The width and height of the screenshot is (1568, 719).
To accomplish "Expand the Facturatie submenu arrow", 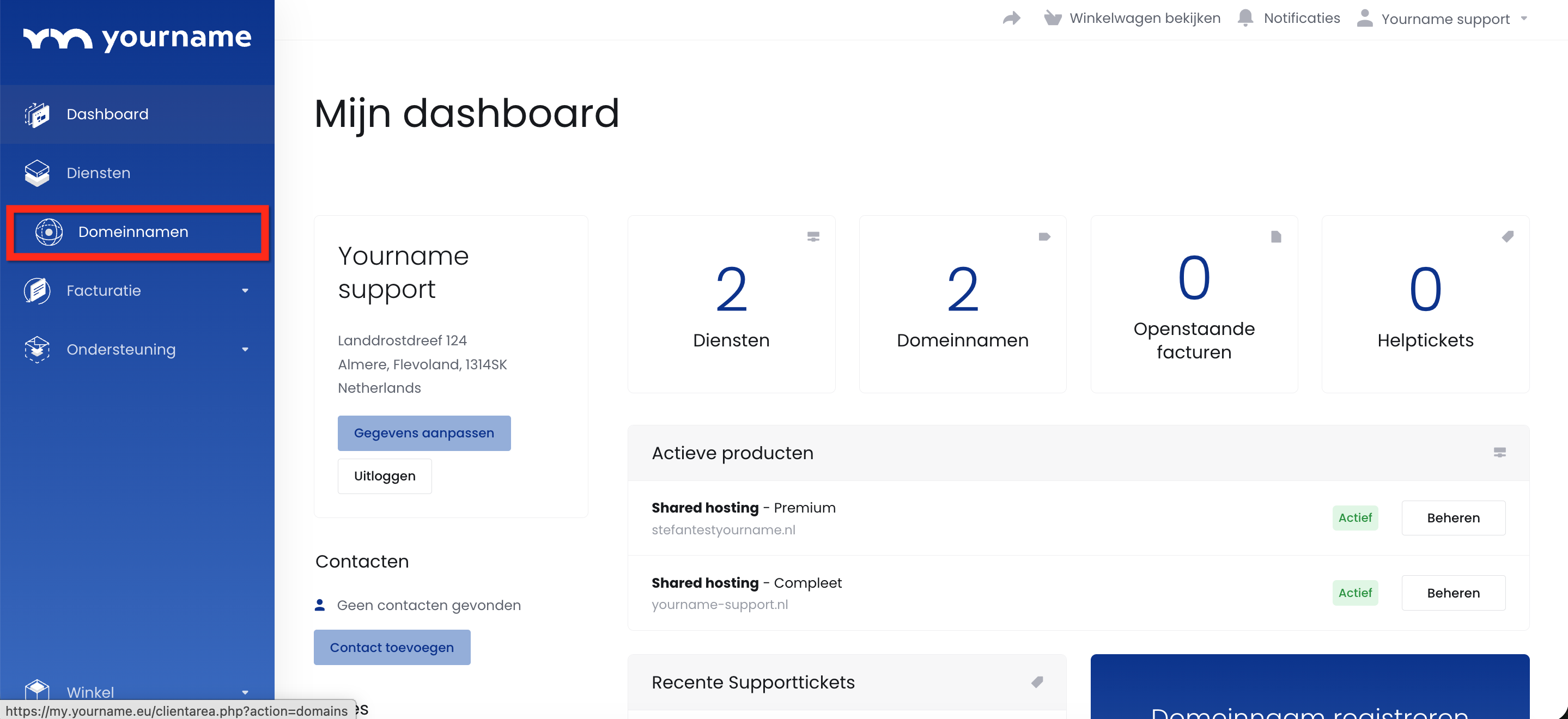I will [245, 290].
